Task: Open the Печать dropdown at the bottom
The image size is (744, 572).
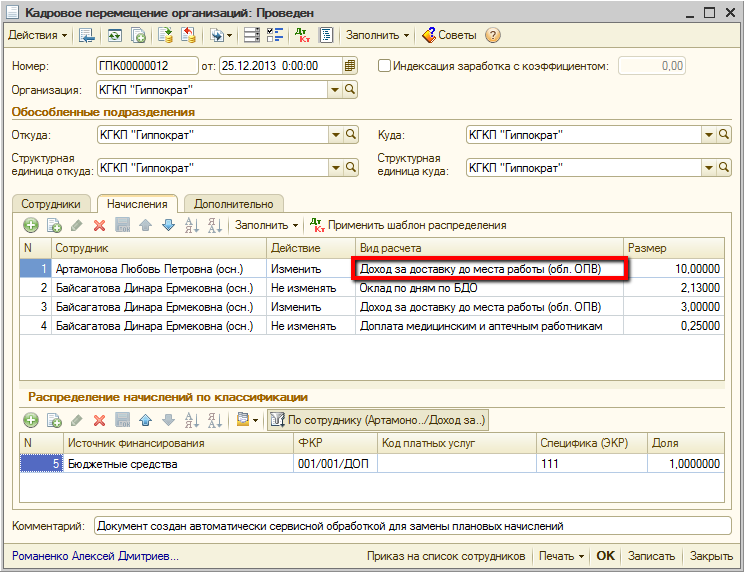Action: tap(561, 556)
